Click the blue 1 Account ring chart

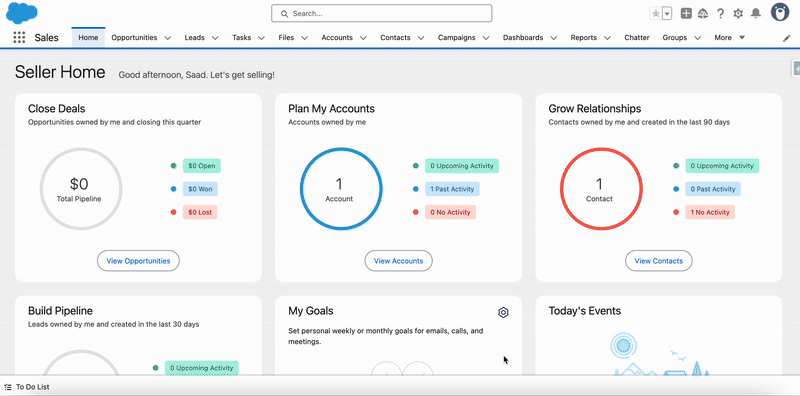point(341,189)
